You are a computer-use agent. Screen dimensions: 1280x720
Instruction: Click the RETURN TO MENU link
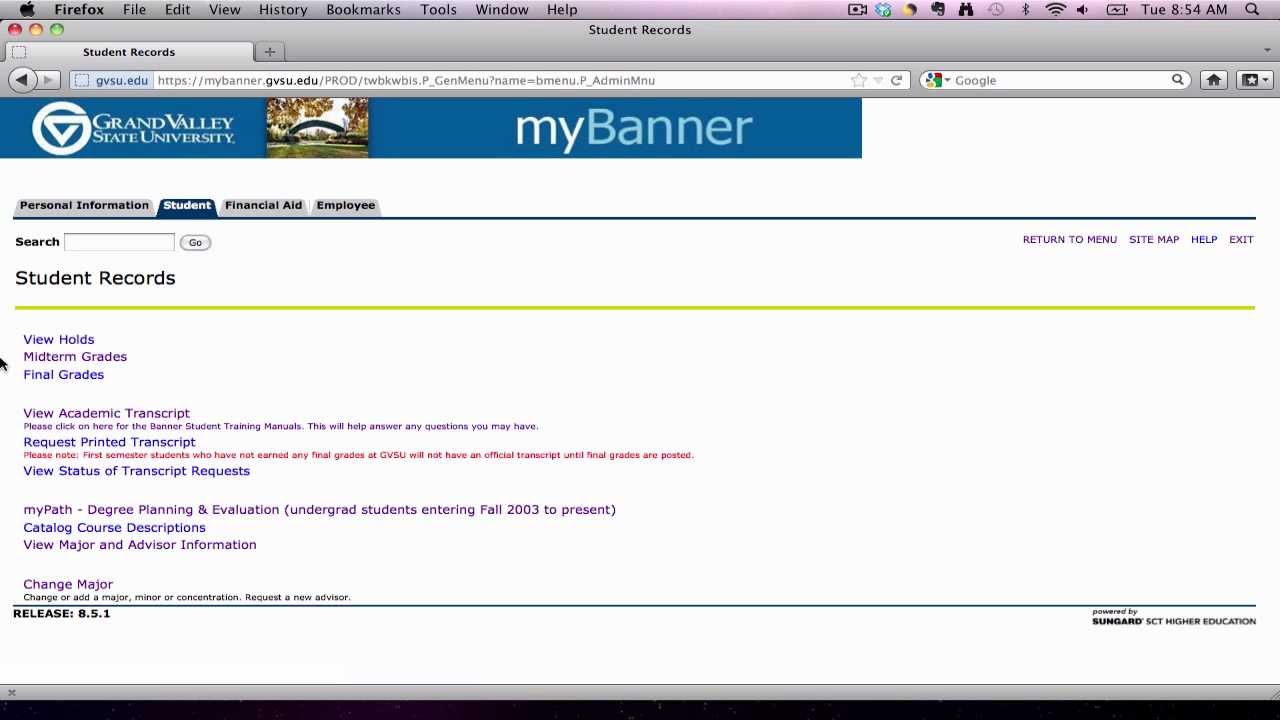1070,240
